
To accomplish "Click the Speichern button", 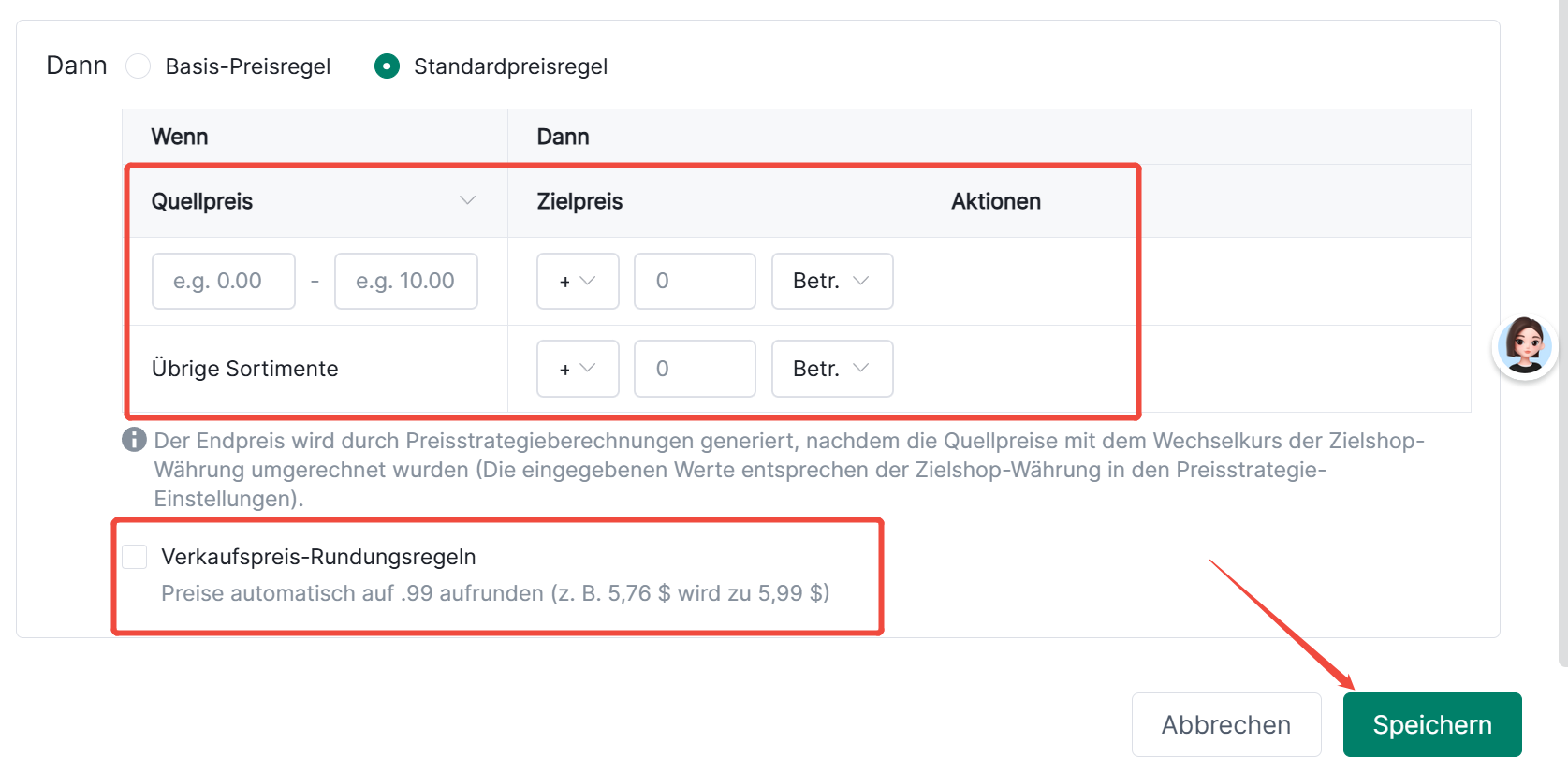I will 1432,724.
